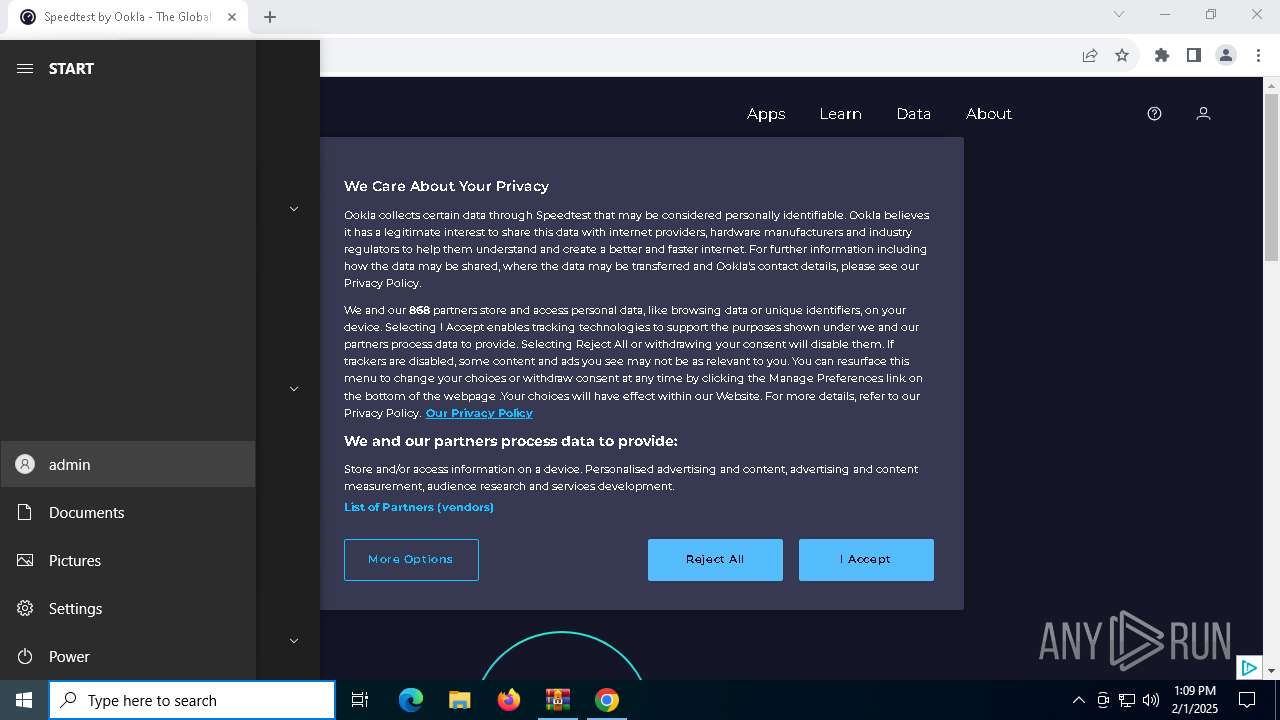This screenshot has height=720, width=1280.
Task: Click the I Accept button
Action: coord(866,560)
